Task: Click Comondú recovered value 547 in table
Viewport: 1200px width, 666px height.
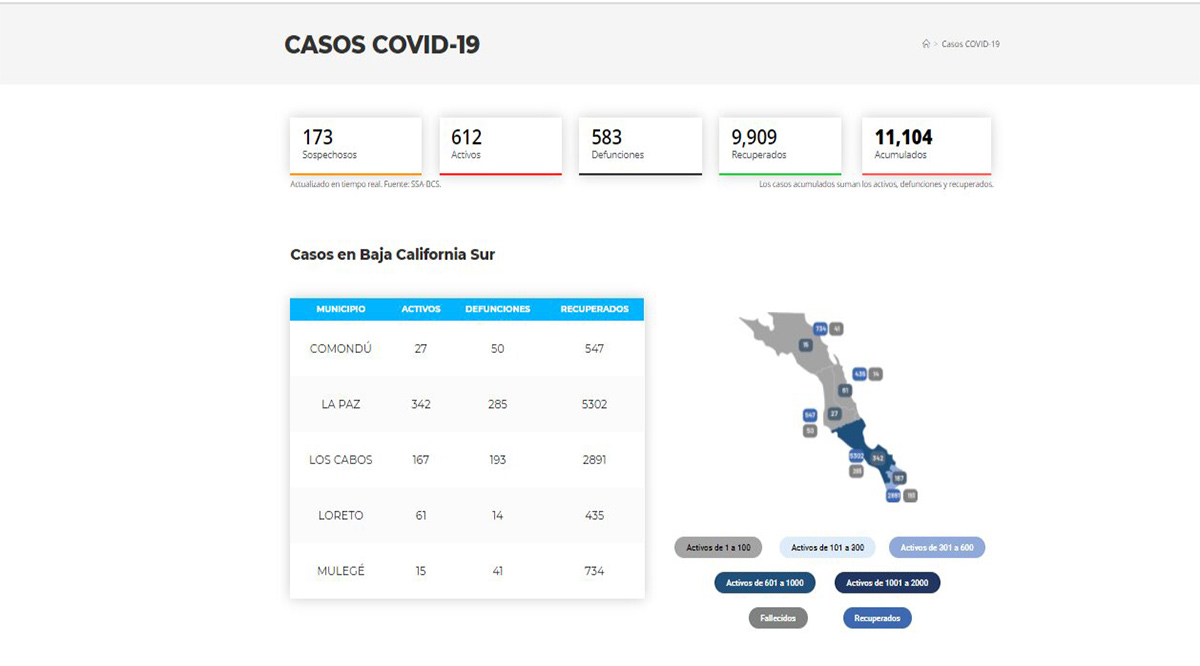Action: (594, 349)
